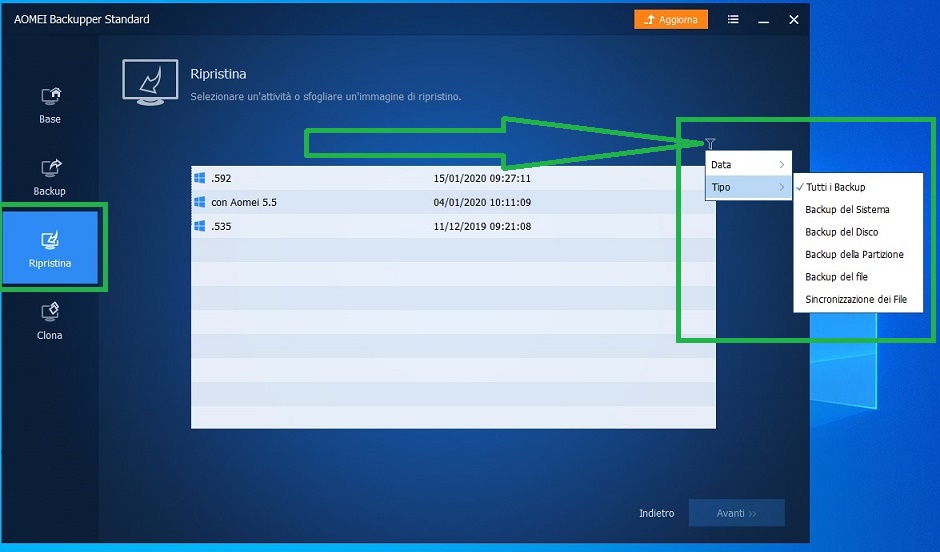Screen dimensions: 940x552
Task: Click the filter funnel icon
Action: pyautogui.click(x=710, y=143)
